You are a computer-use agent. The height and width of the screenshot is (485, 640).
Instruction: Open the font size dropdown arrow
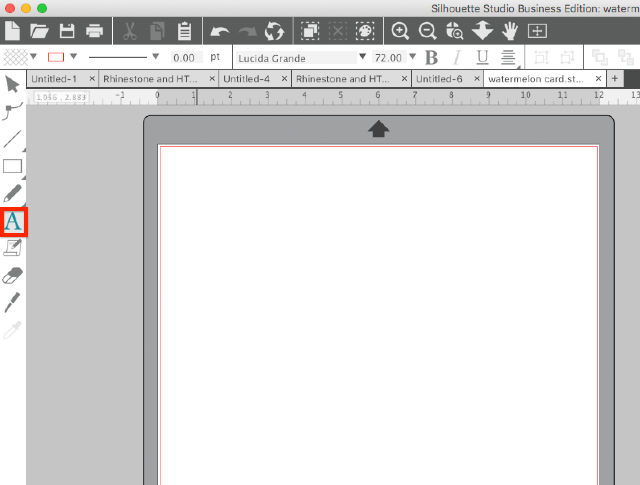tap(413, 56)
